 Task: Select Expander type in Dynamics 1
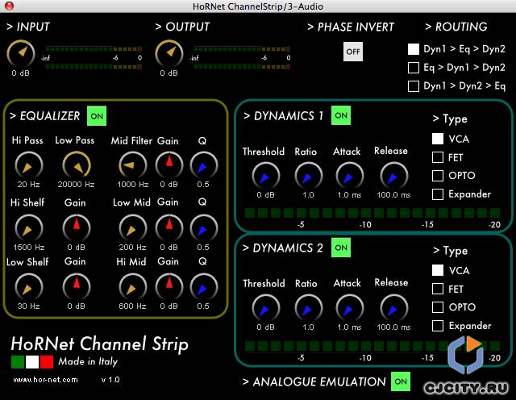point(438,194)
